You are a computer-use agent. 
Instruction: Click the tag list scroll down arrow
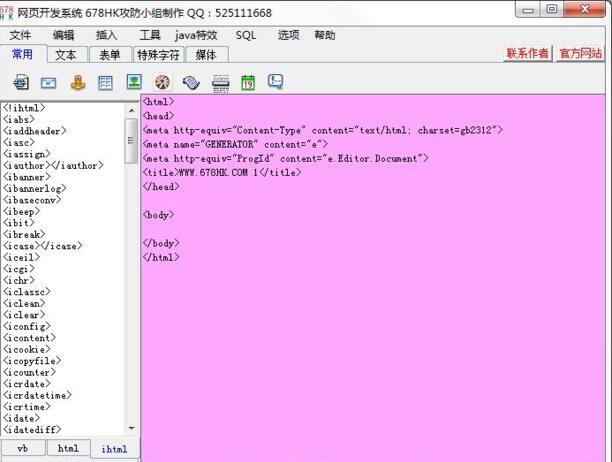[x=132, y=428]
